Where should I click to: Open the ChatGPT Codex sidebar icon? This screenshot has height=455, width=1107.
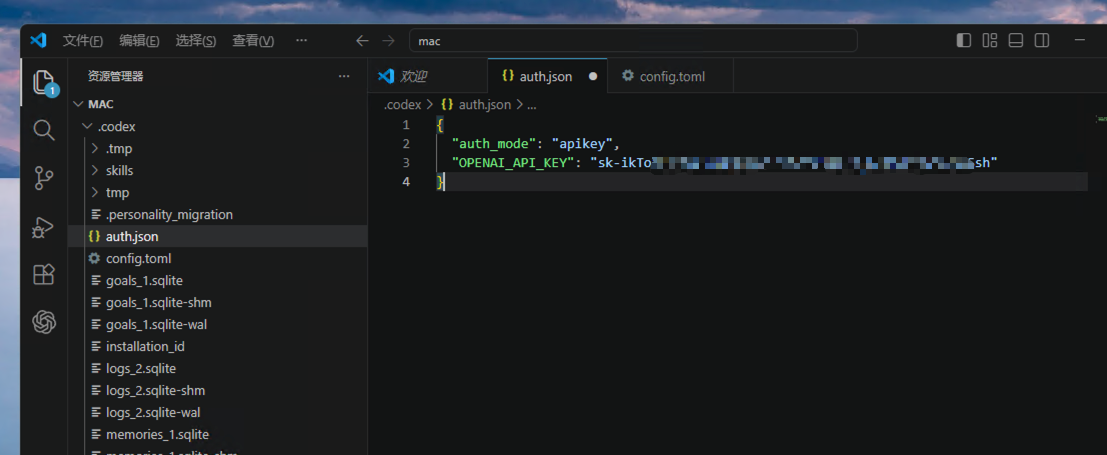pos(44,322)
